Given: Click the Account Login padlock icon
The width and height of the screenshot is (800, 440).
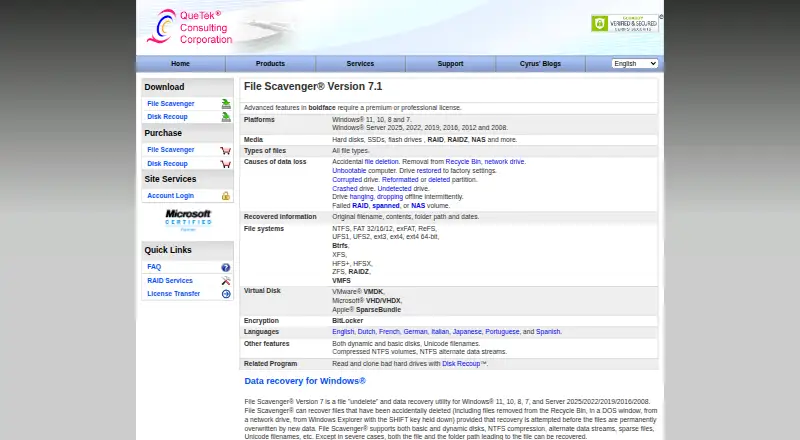Looking at the screenshot, I should tap(226, 195).
